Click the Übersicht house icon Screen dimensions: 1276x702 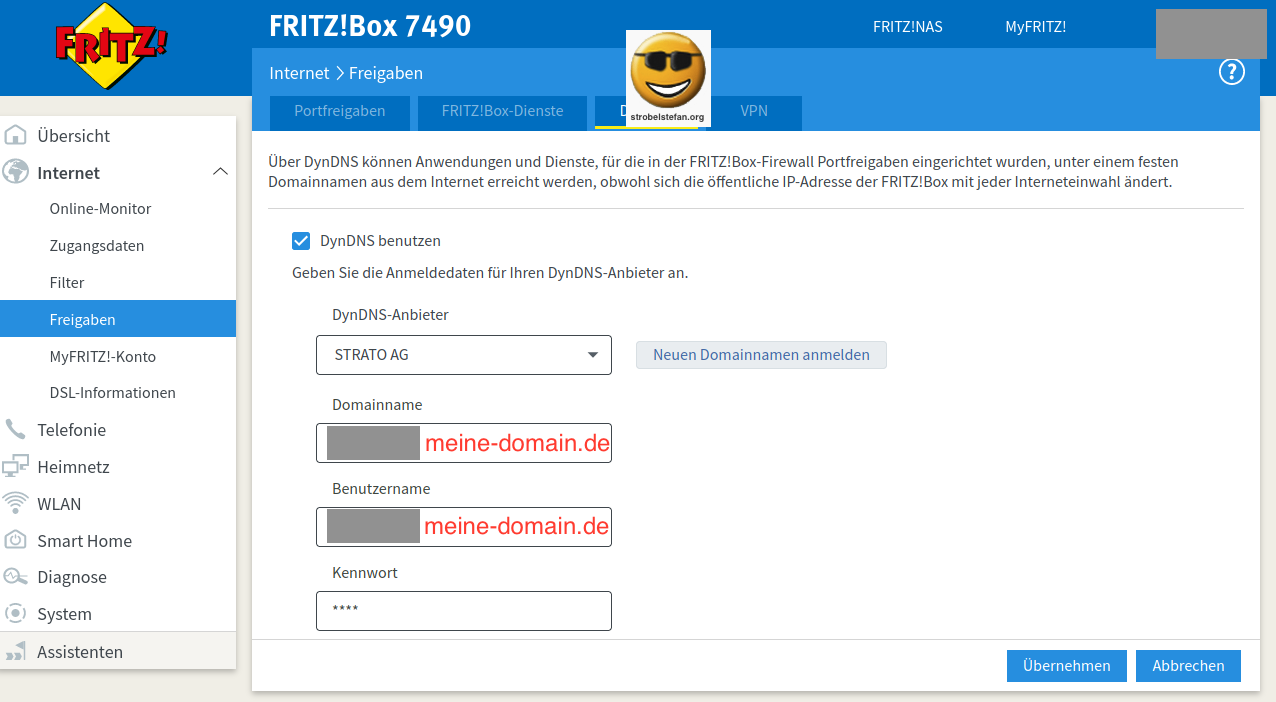tap(16, 136)
